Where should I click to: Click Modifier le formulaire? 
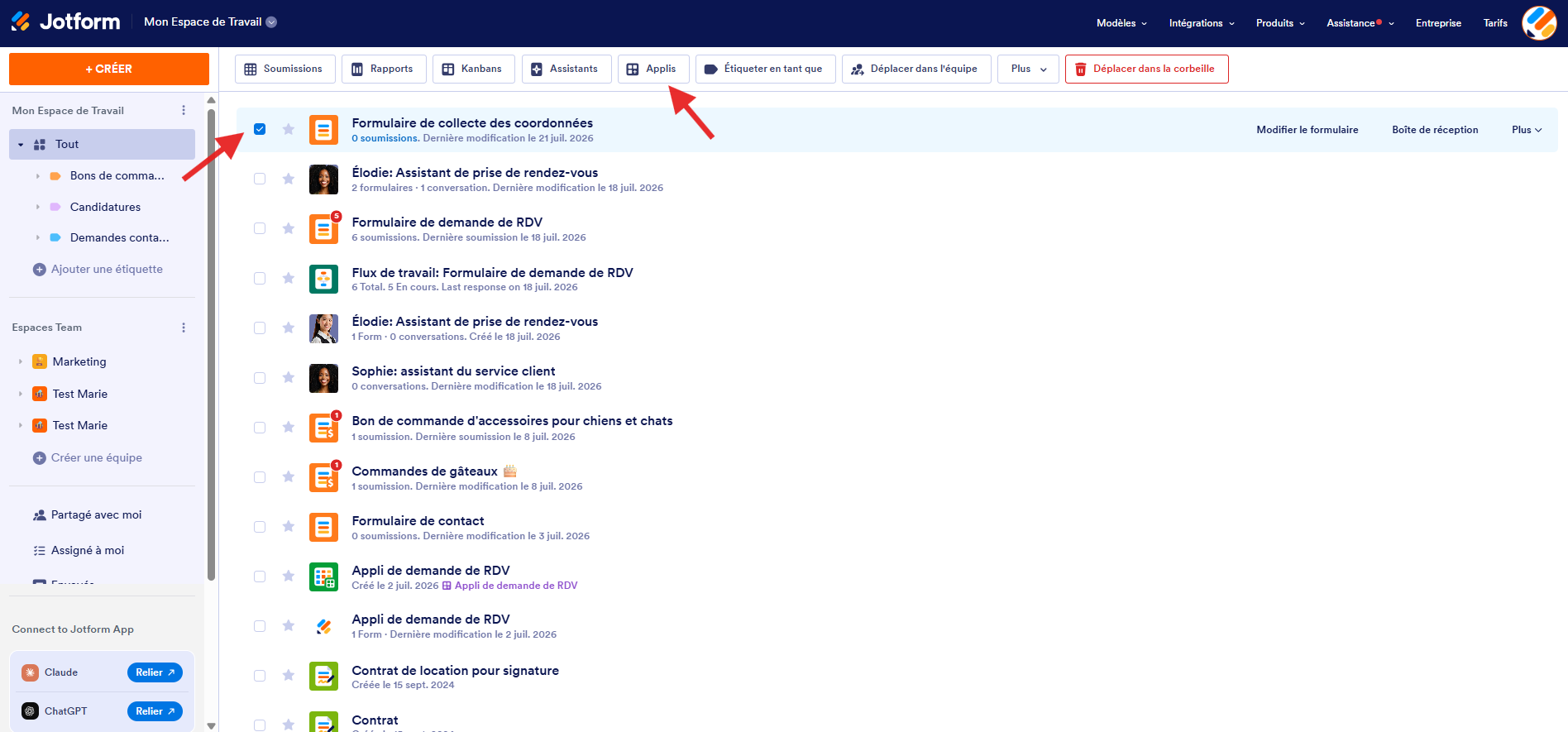pos(1307,130)
